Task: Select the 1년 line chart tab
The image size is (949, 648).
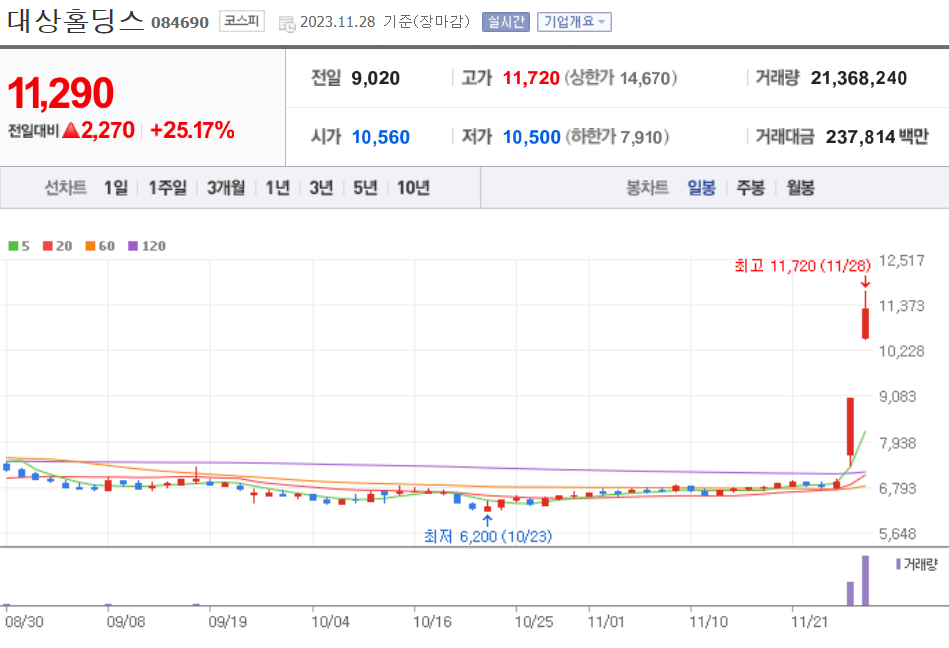Action: 278,188
